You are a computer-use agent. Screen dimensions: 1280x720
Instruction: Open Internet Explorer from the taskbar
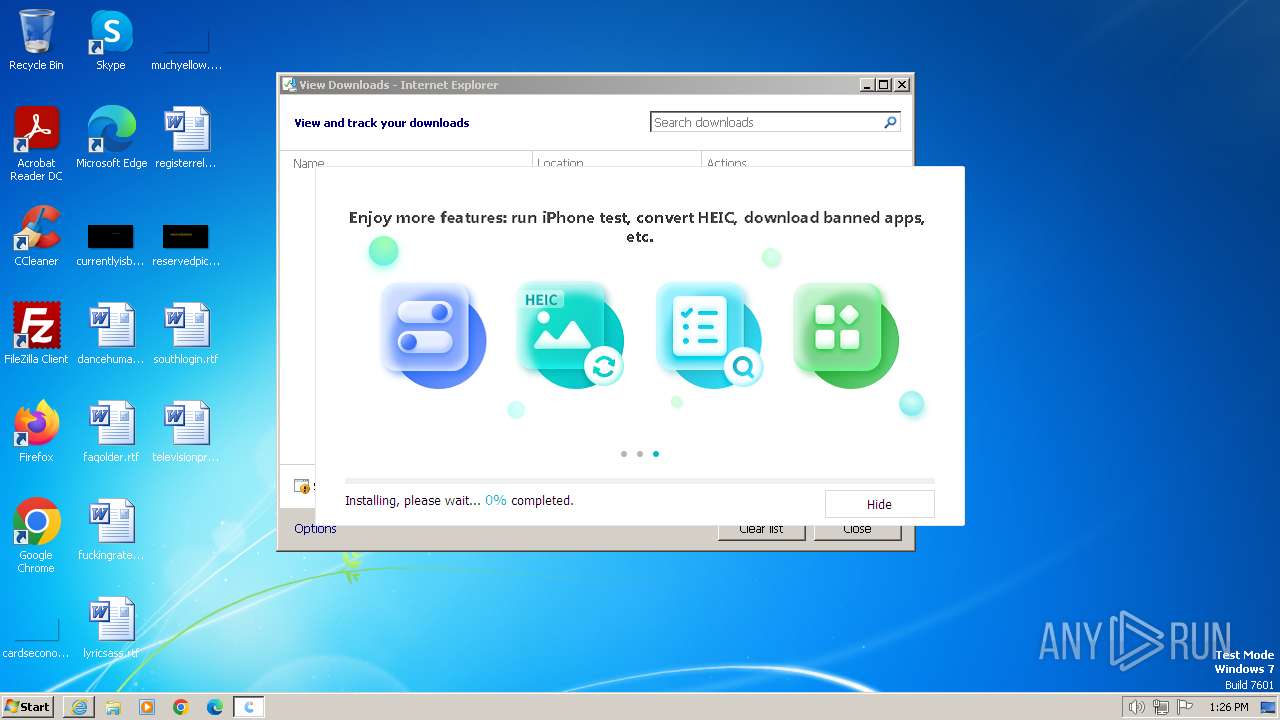(x=79, y=707)
